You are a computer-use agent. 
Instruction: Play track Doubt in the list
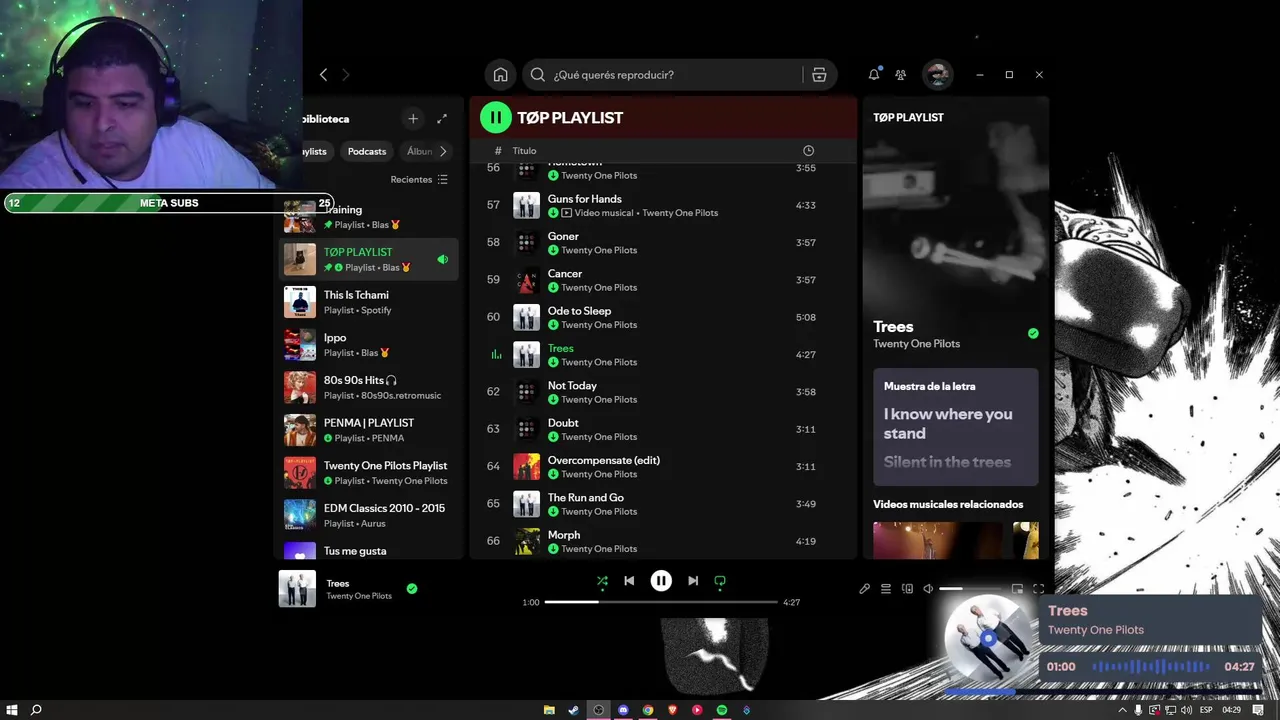(x=662, y=429)
